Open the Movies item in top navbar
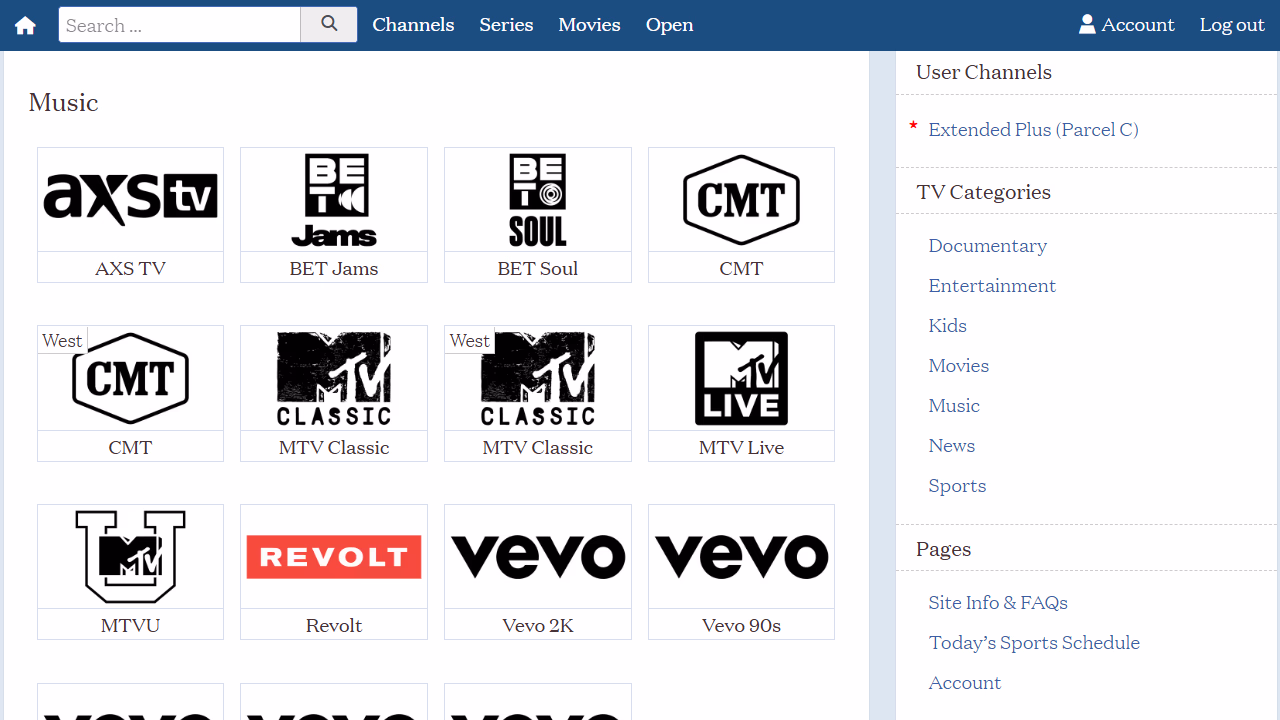This screenshot has width=1280, height=720. pos(589,25)
